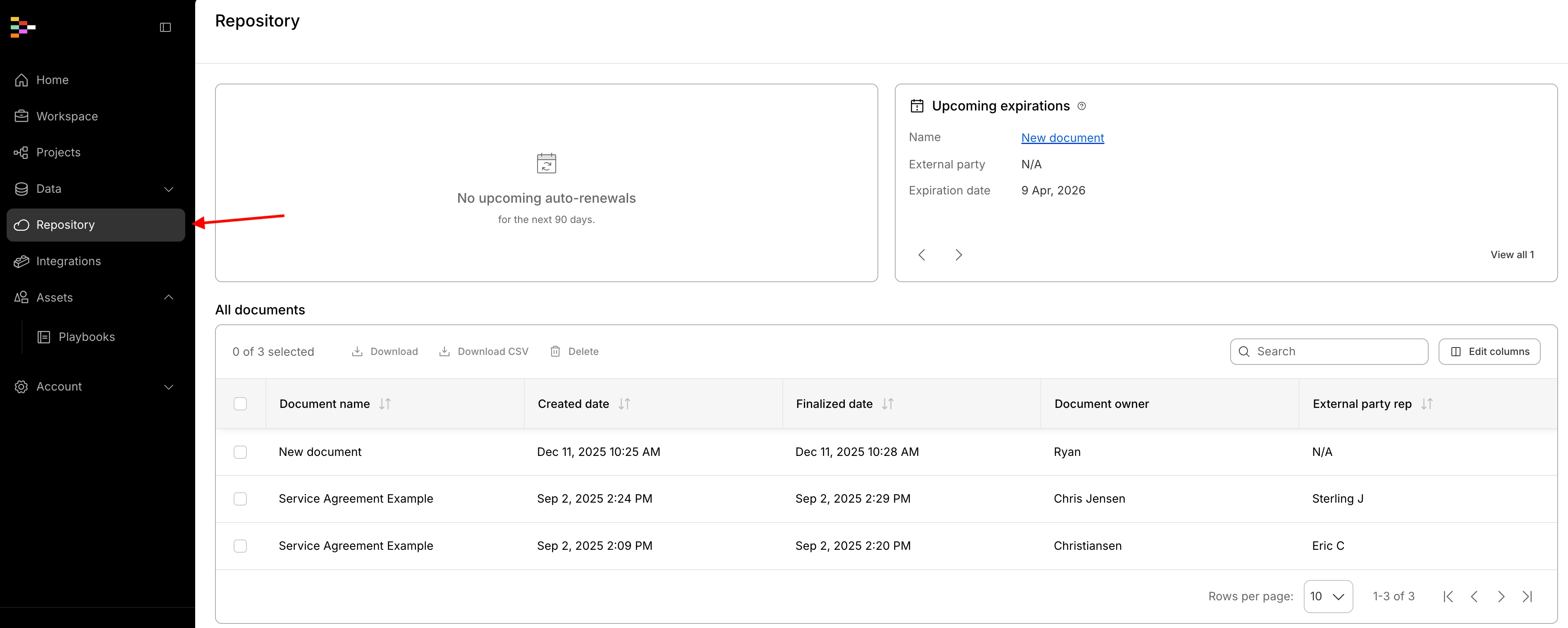Select the New document row checkbox

(240, 452)
